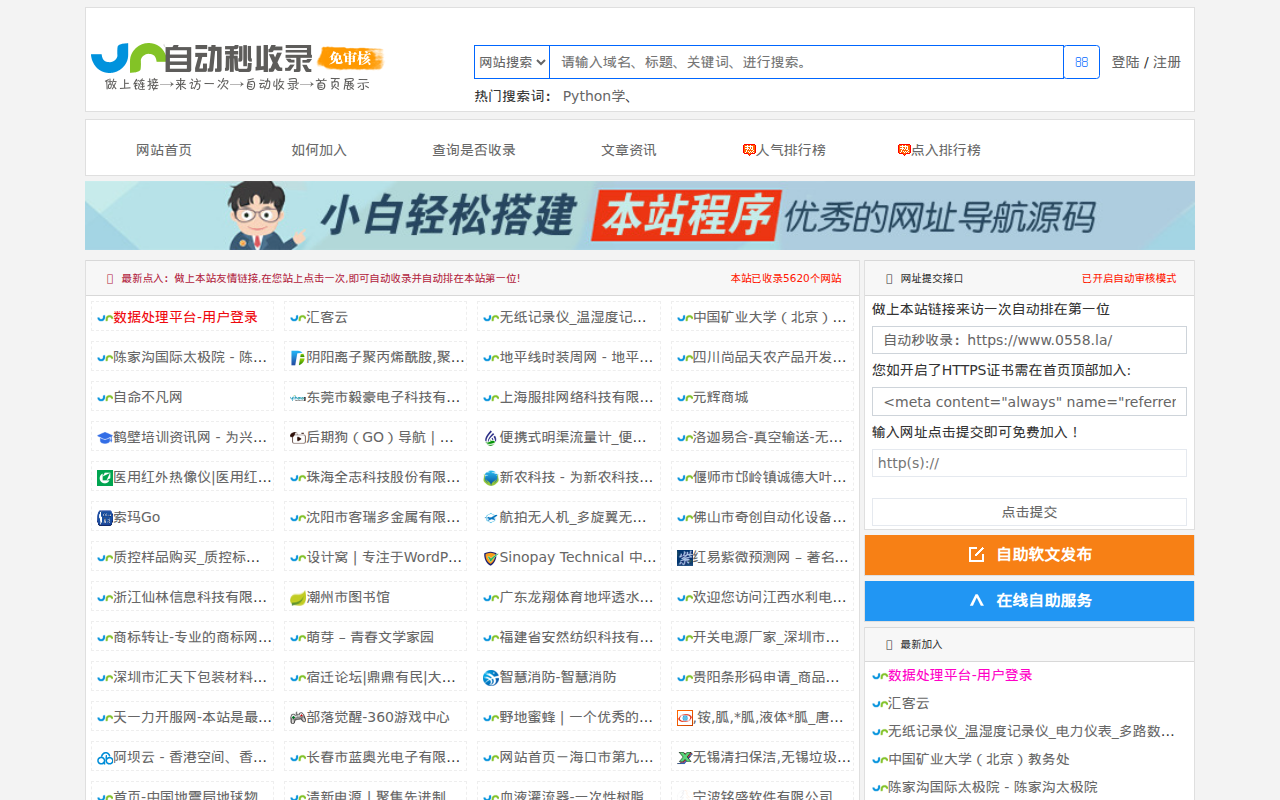Click the search button icon beside search field
The height and width of the screenshot is (800, 1280).
(1081, 62)
